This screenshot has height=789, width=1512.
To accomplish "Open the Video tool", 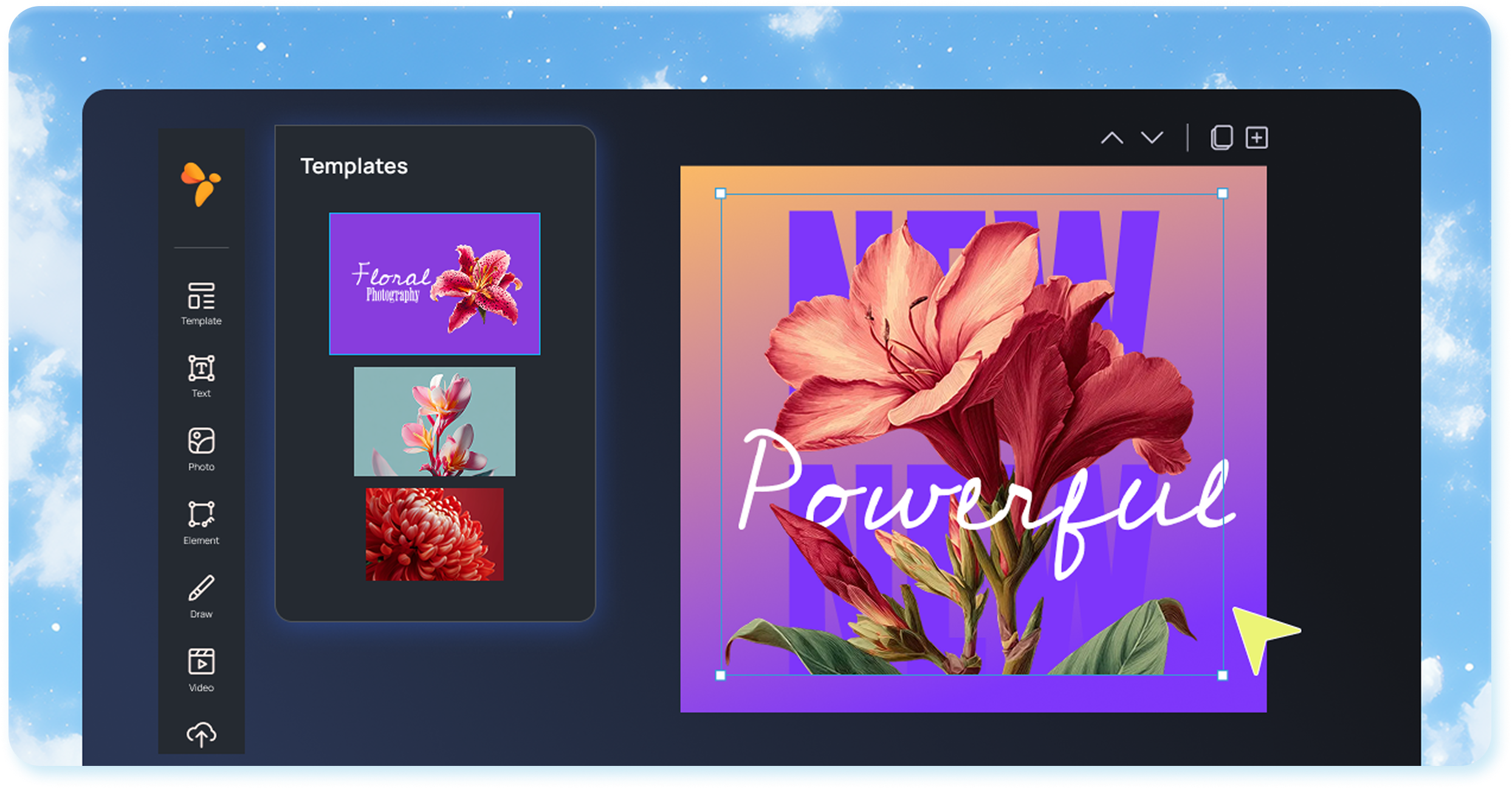I will click(x=201, y=669).
